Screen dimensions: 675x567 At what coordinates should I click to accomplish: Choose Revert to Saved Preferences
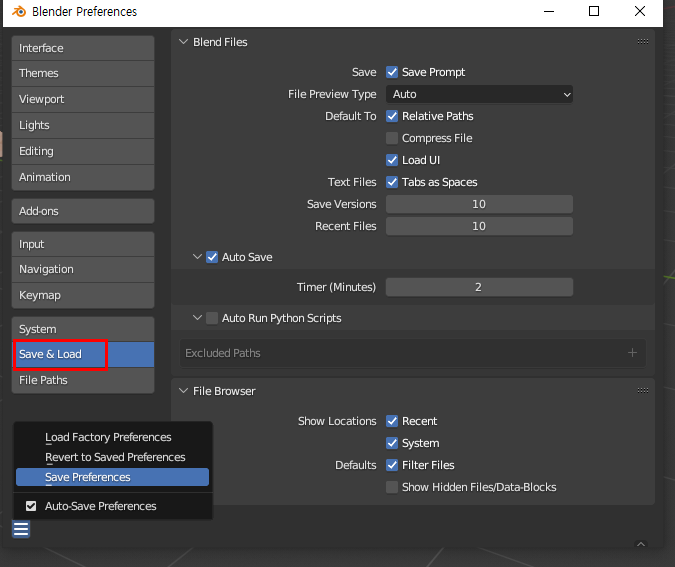click(112, 457)
